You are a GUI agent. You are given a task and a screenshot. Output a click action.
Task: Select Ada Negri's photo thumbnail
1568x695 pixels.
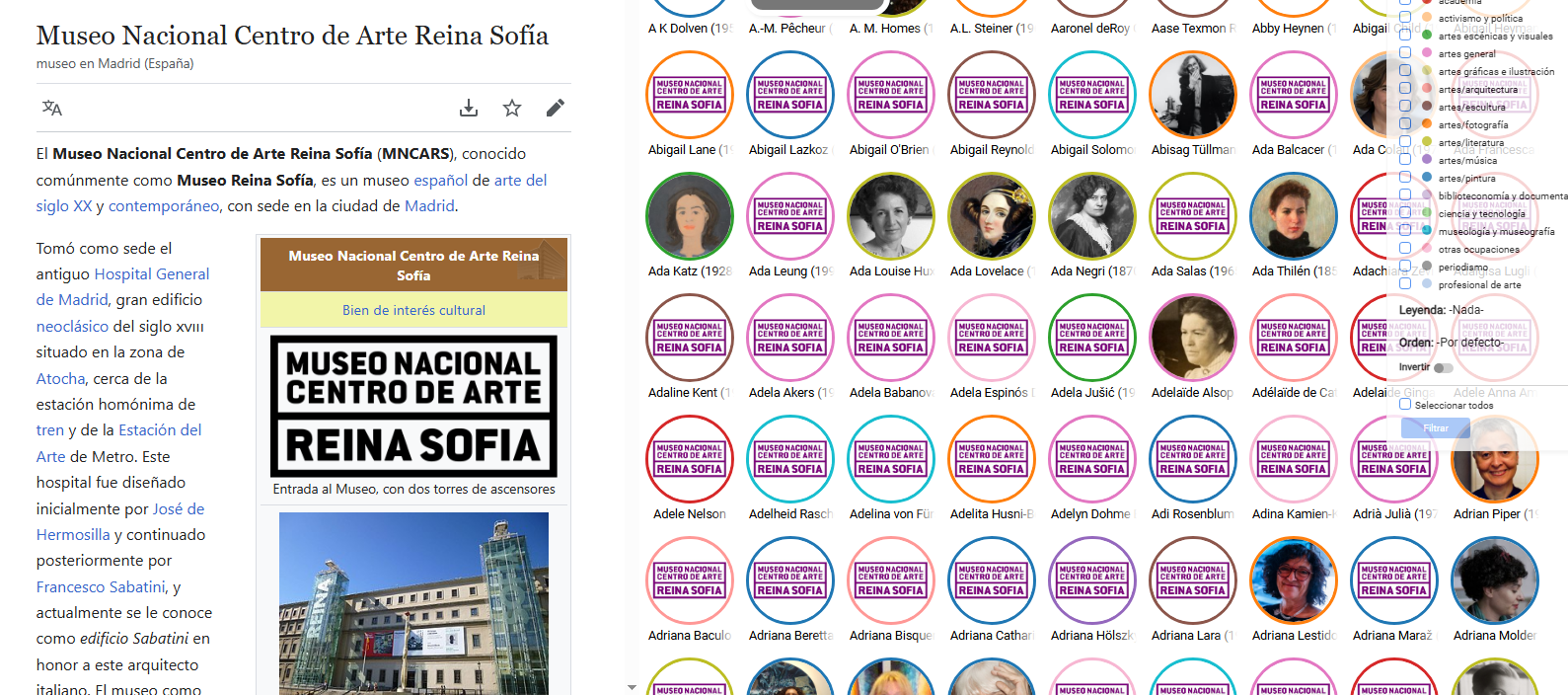point(1092,216)
